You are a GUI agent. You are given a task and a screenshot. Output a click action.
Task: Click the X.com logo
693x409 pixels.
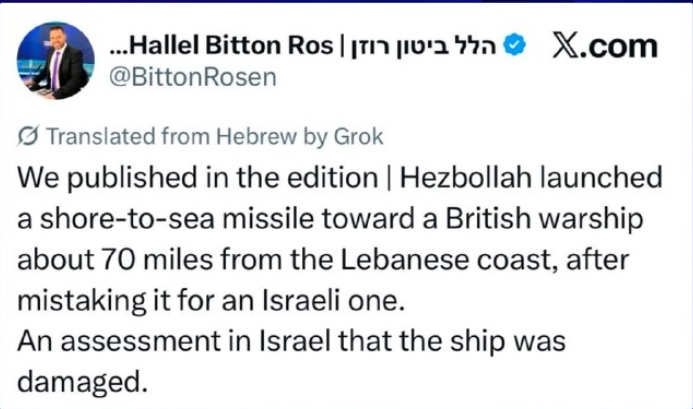click(x=605, y=46)
